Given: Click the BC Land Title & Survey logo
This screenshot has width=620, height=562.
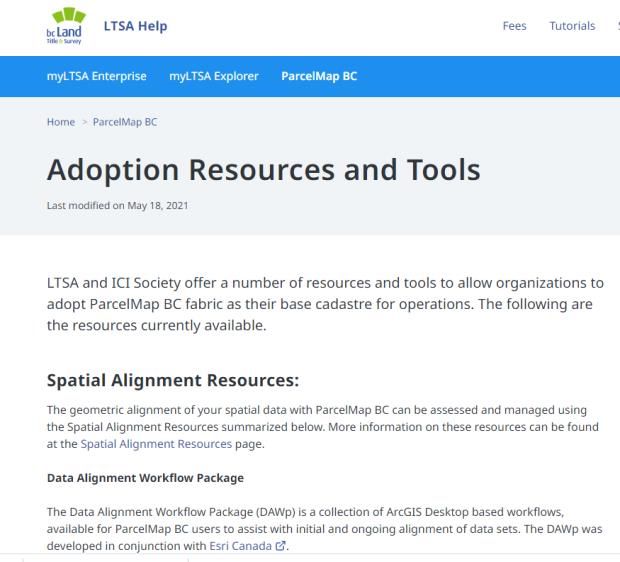Looking at the screenshot, I should (66, 26).
